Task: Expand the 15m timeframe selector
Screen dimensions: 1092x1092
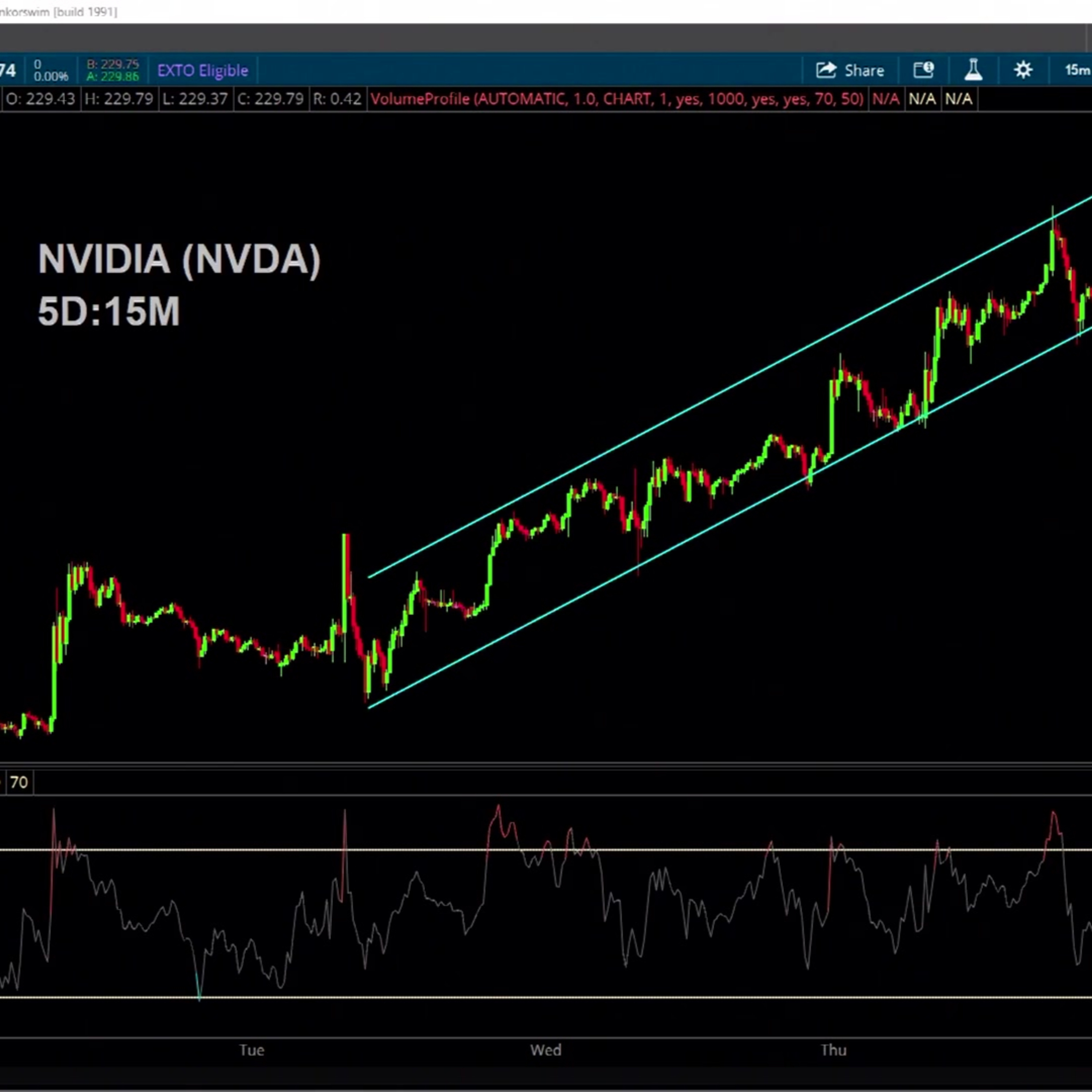Action: click(1077, 70)
